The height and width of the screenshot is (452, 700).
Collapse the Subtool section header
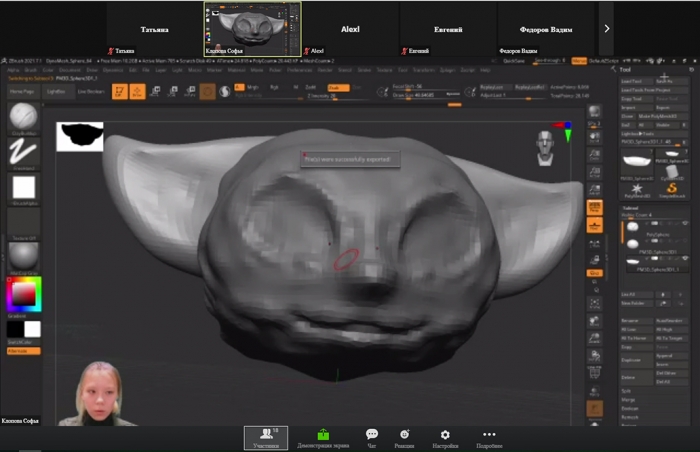click(x=630, y=208)
